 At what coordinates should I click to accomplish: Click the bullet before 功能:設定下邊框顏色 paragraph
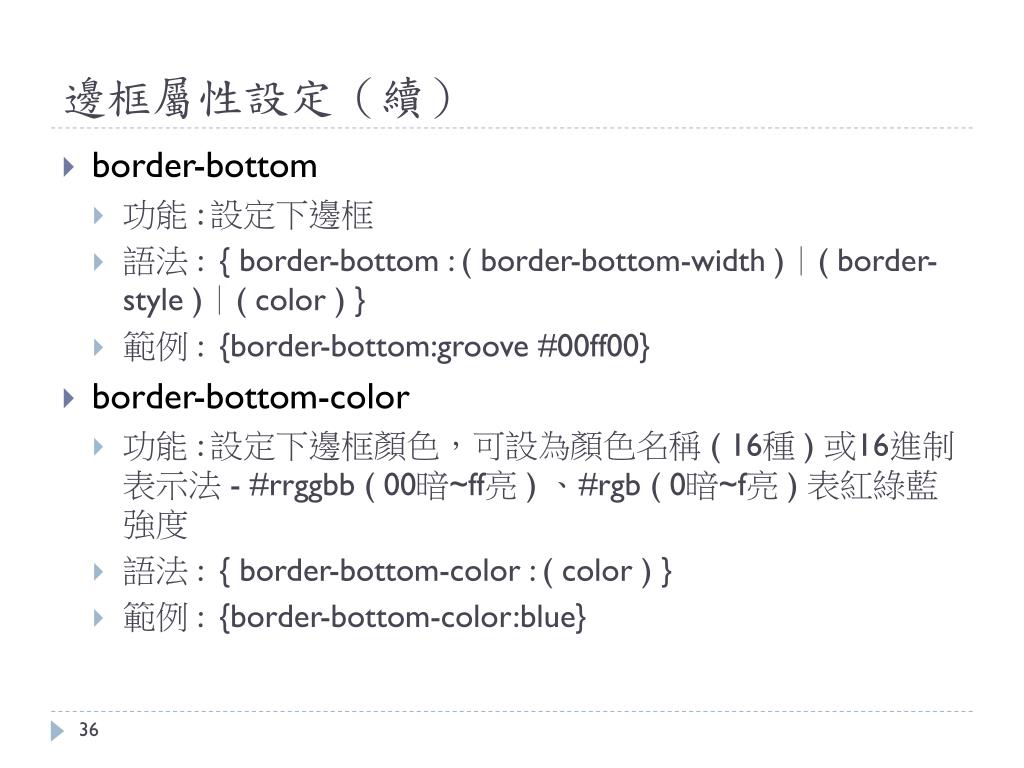(x=99, y=447)
